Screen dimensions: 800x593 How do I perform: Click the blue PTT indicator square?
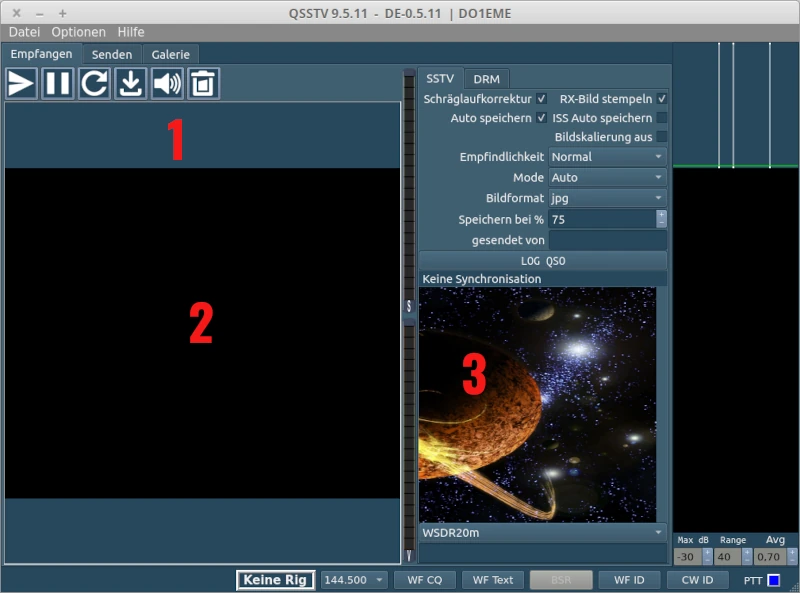tap(773, 580)
